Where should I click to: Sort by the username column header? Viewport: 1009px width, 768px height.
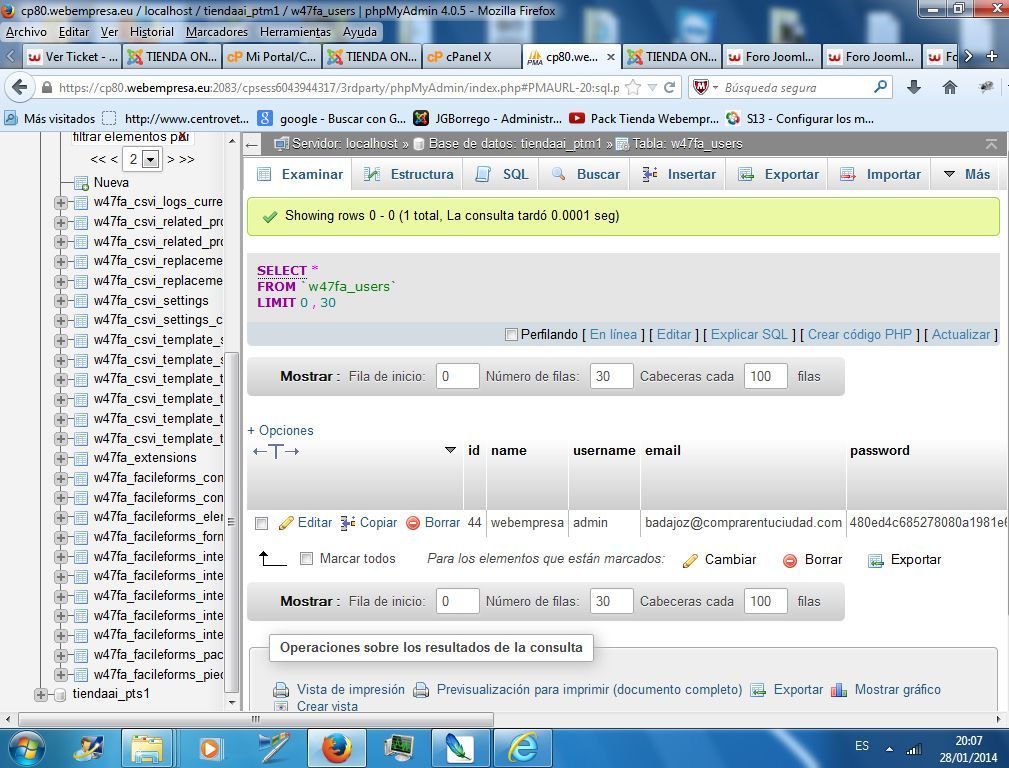click(604, 451)
